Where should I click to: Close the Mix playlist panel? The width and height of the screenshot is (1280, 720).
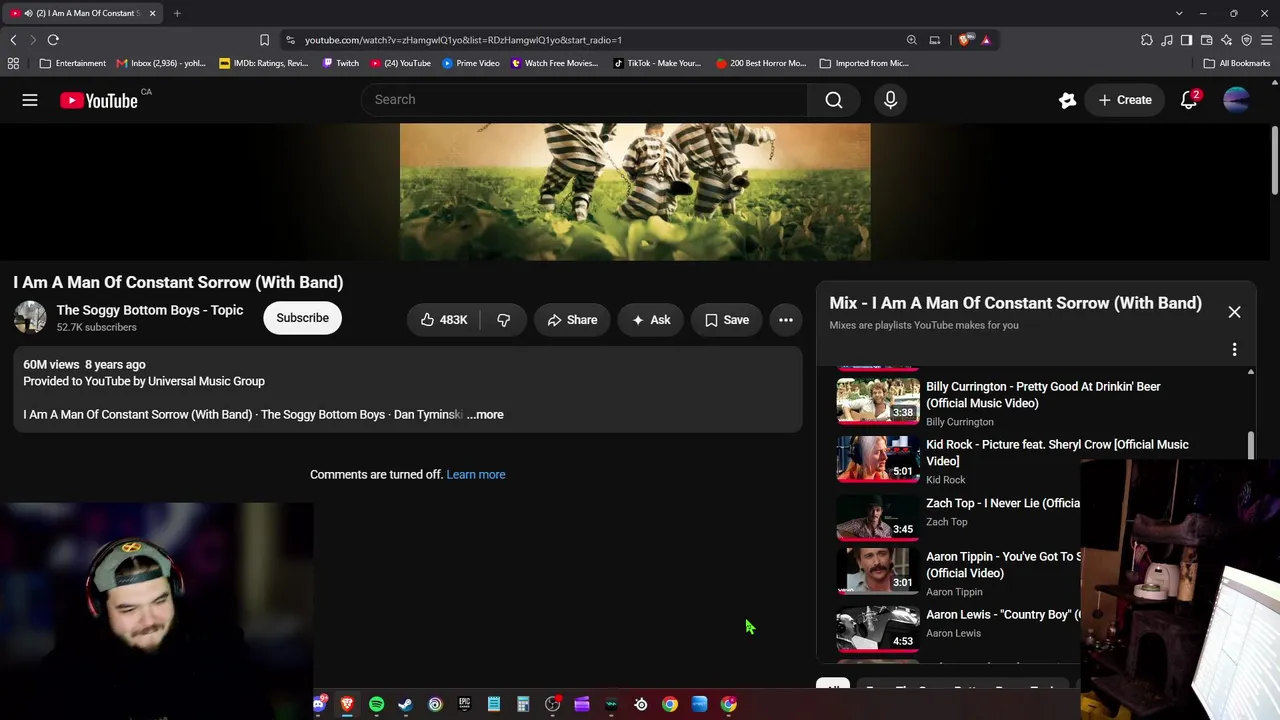click(1234, 312)
